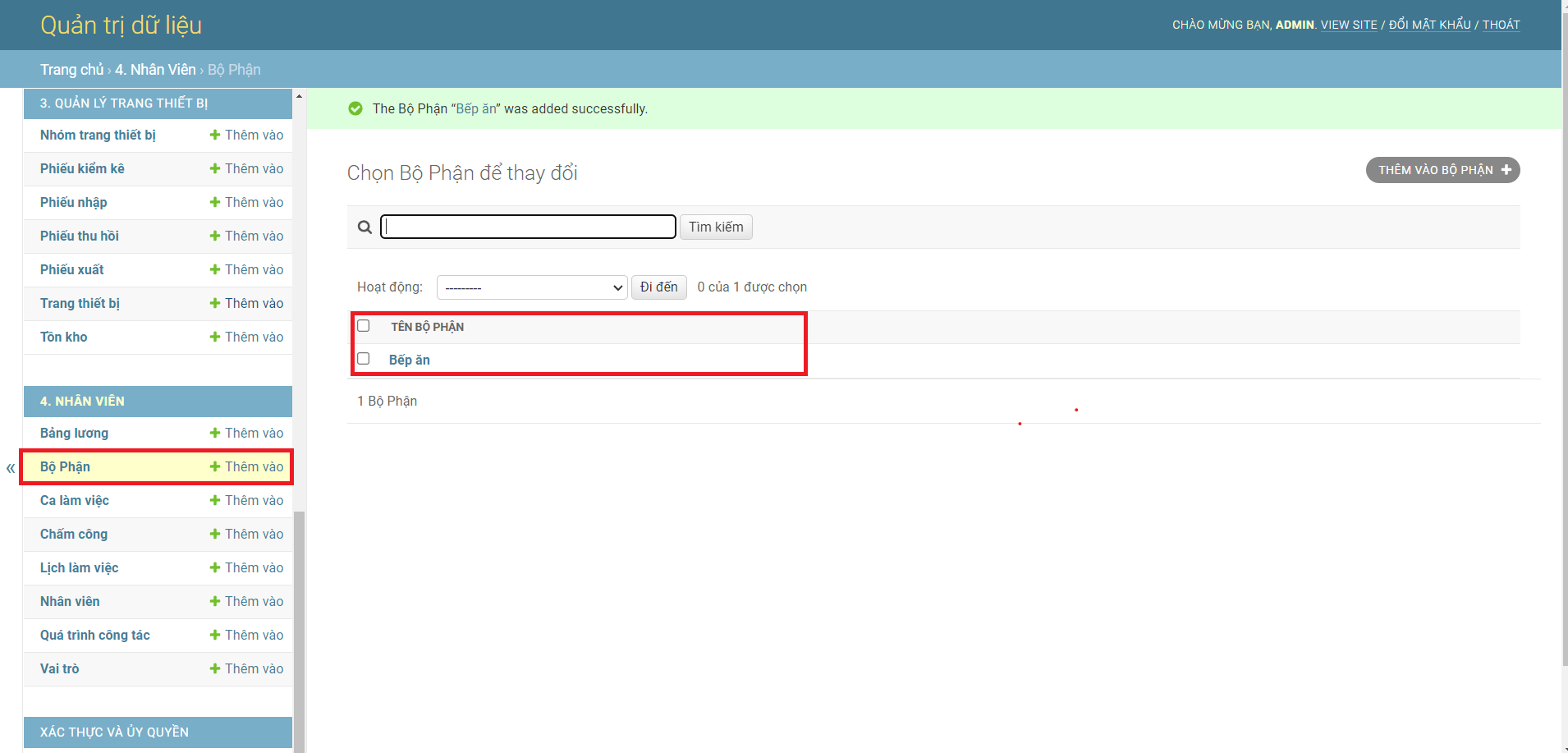Collapse the sidebar with the « arrow
The image size is (1568, 753).
[9, 467]
